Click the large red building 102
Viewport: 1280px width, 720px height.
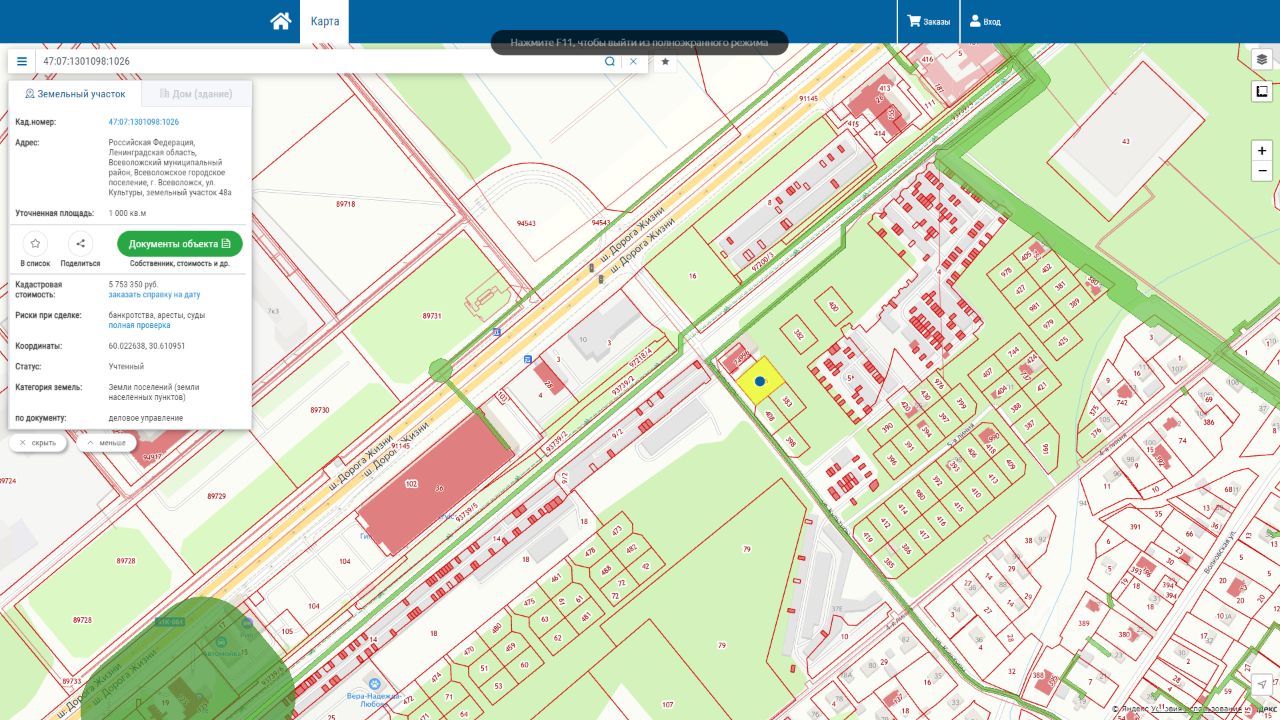[435, 489]
